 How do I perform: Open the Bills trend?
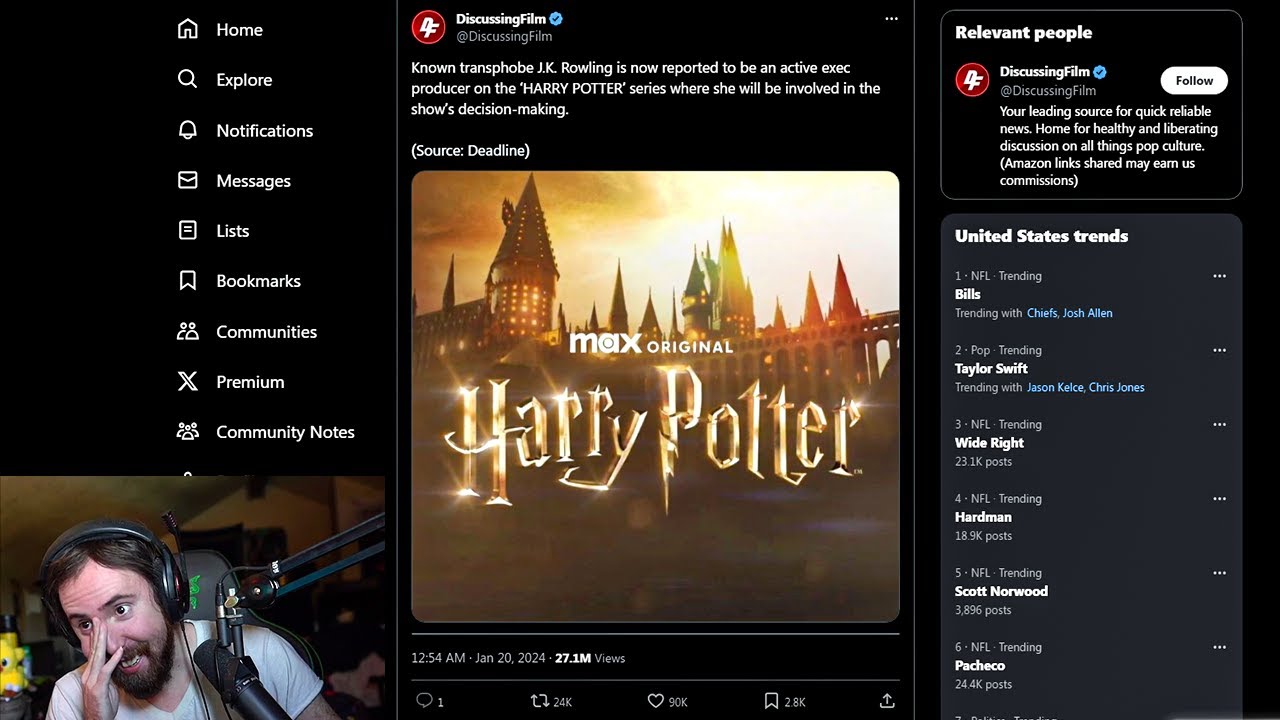coord(967,294)
